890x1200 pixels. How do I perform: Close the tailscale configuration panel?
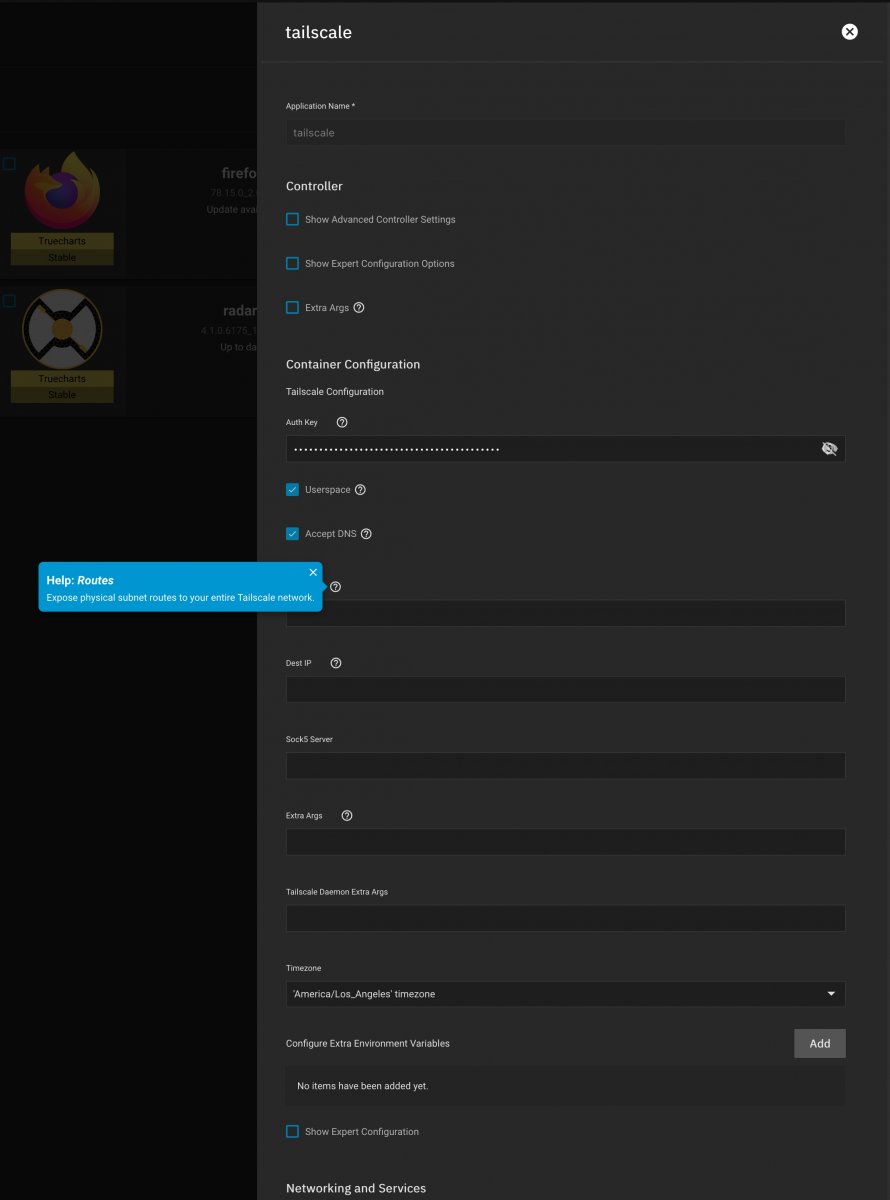pos(849,32)
